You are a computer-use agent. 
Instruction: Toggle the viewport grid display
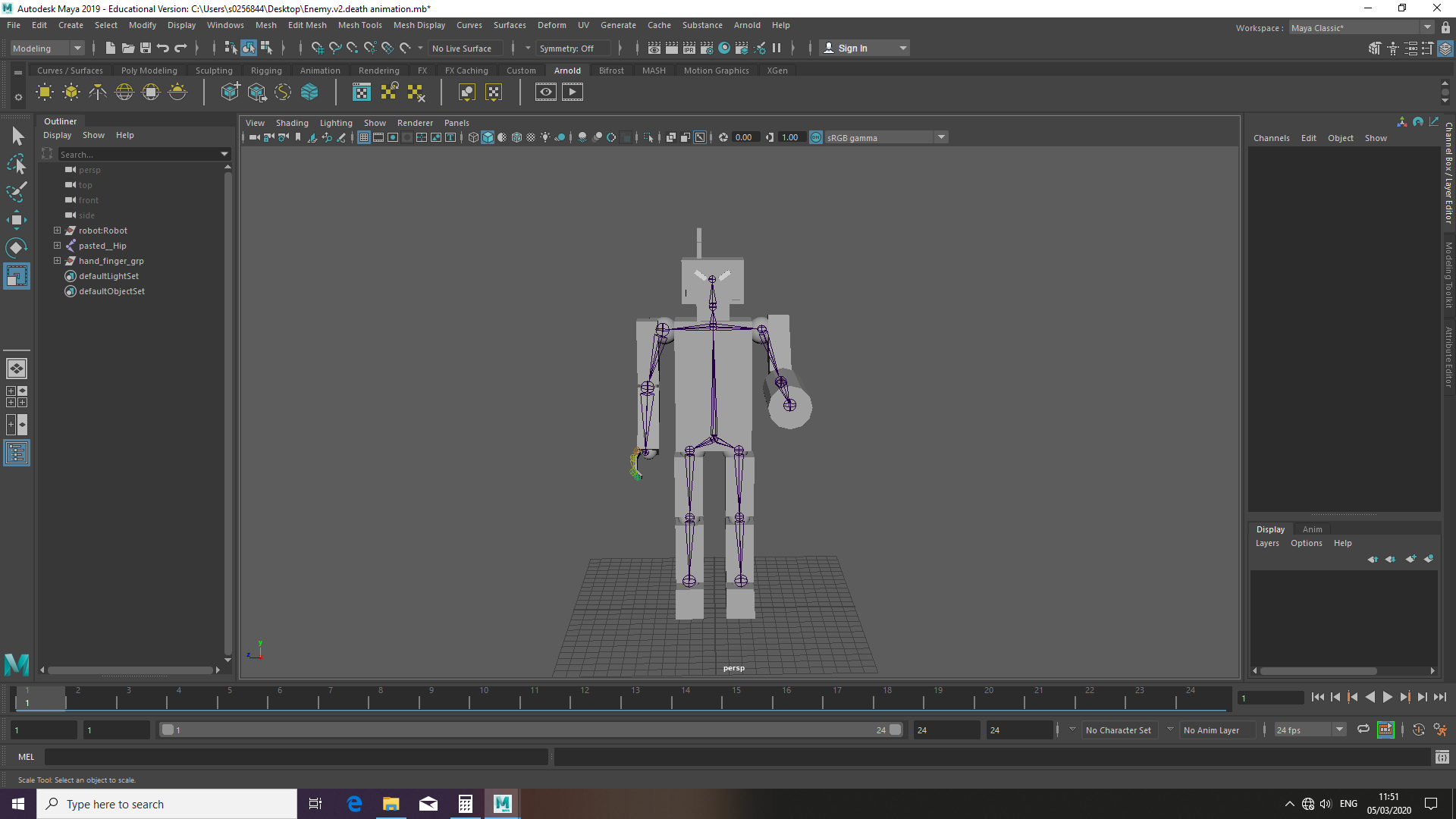pos(364,137)
